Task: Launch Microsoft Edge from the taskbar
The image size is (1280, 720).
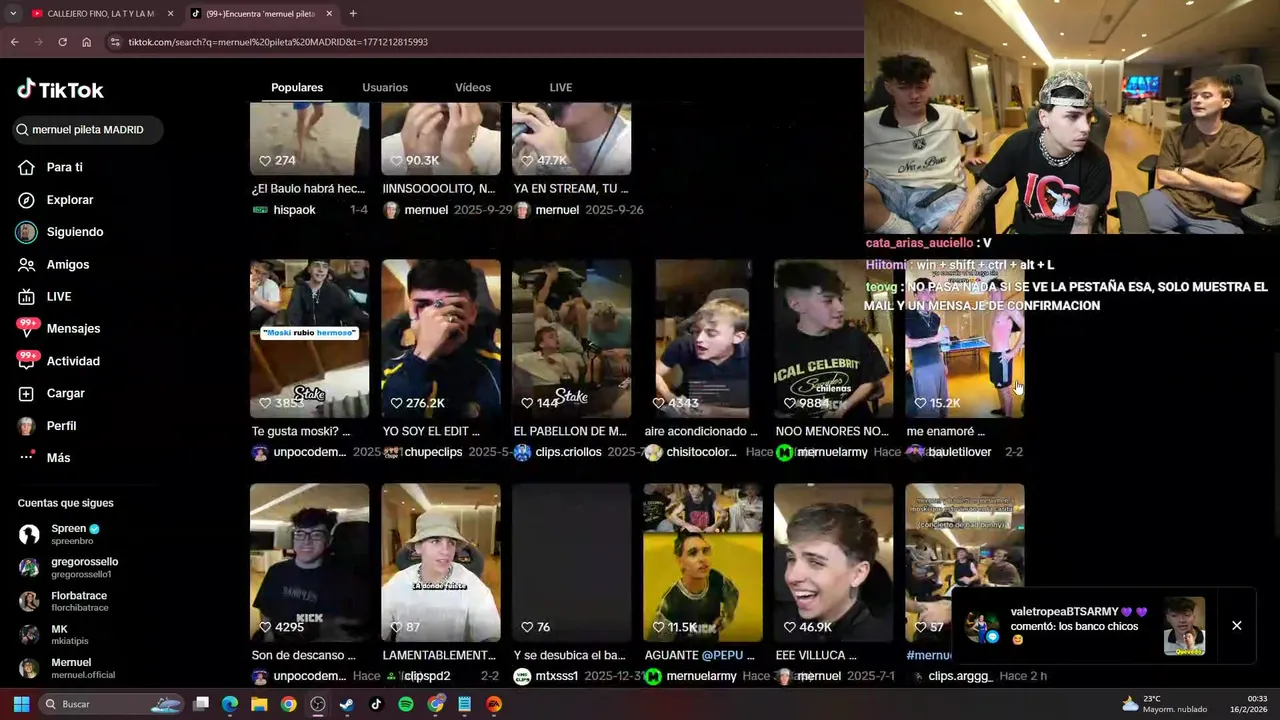Action: 230,704
